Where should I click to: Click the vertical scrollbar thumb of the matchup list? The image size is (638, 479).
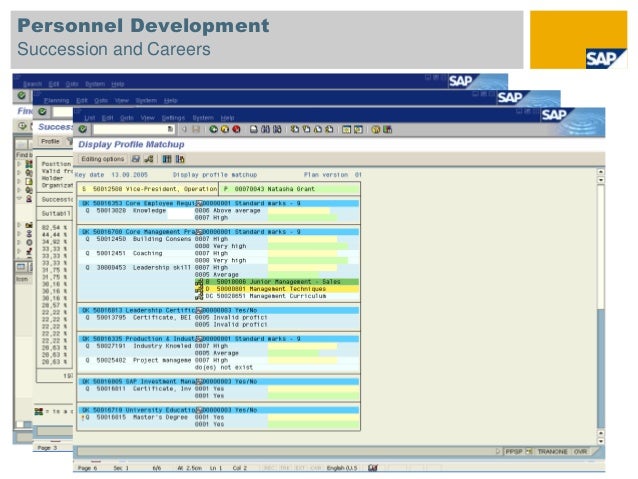[601, 246]
